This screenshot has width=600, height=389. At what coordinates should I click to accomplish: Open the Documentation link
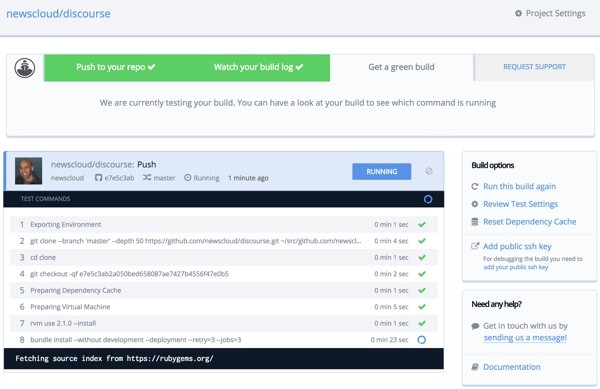point(512,367)
